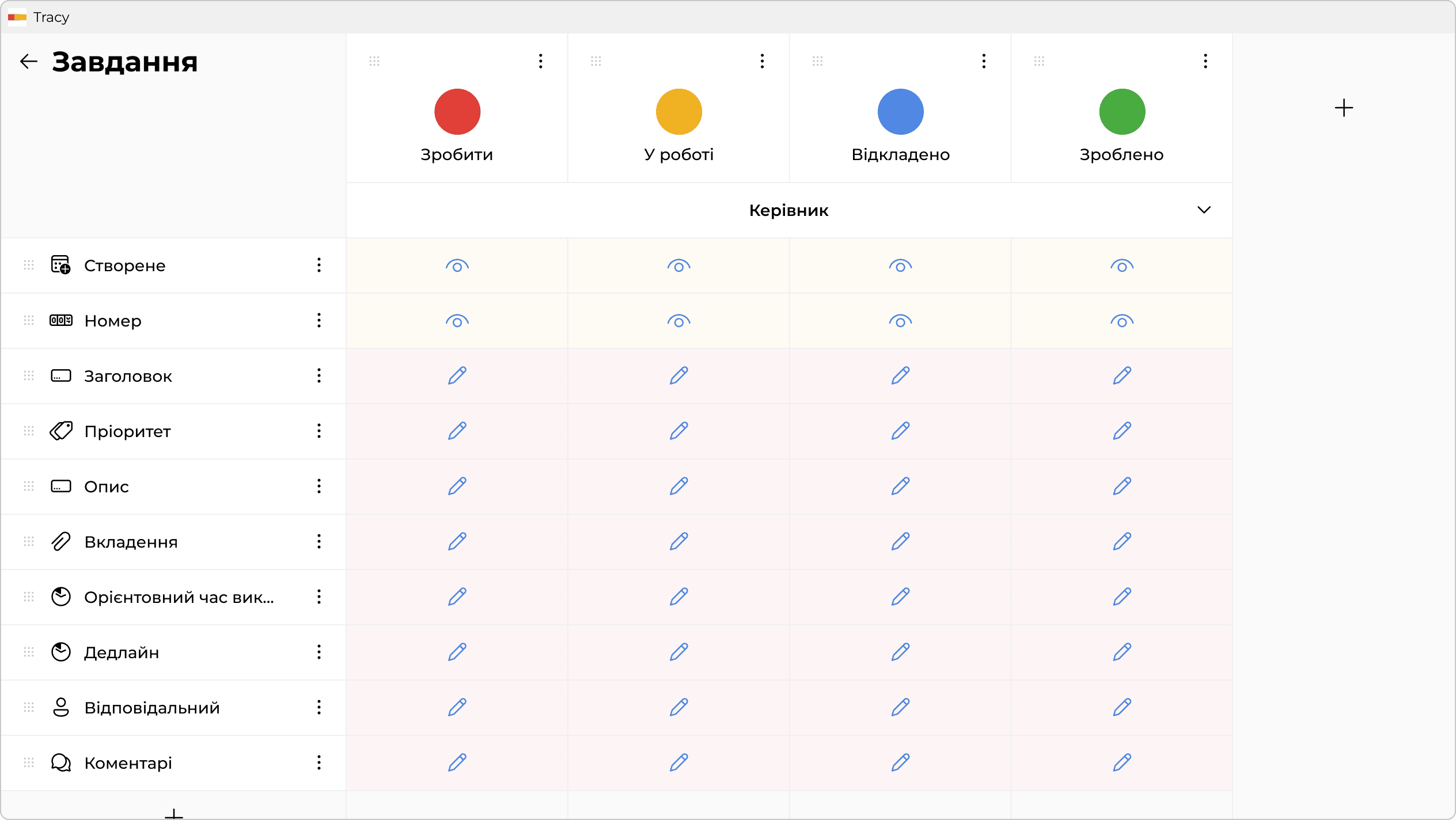
Task: Open three-dot menu for Коментарі row
Action: [x=318, y=762]
